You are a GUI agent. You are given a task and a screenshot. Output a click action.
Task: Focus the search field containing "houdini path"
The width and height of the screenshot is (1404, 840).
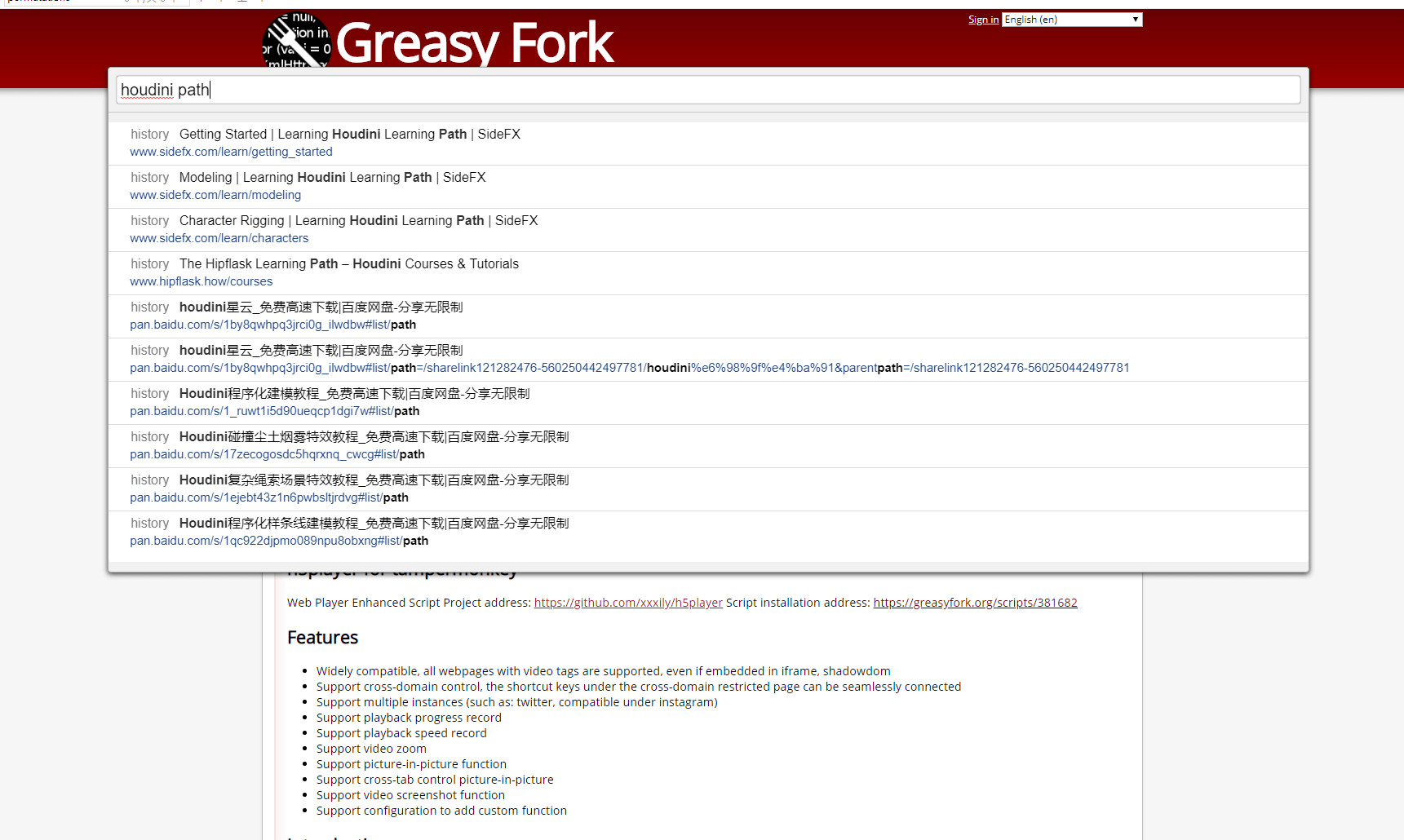[708, 90]
